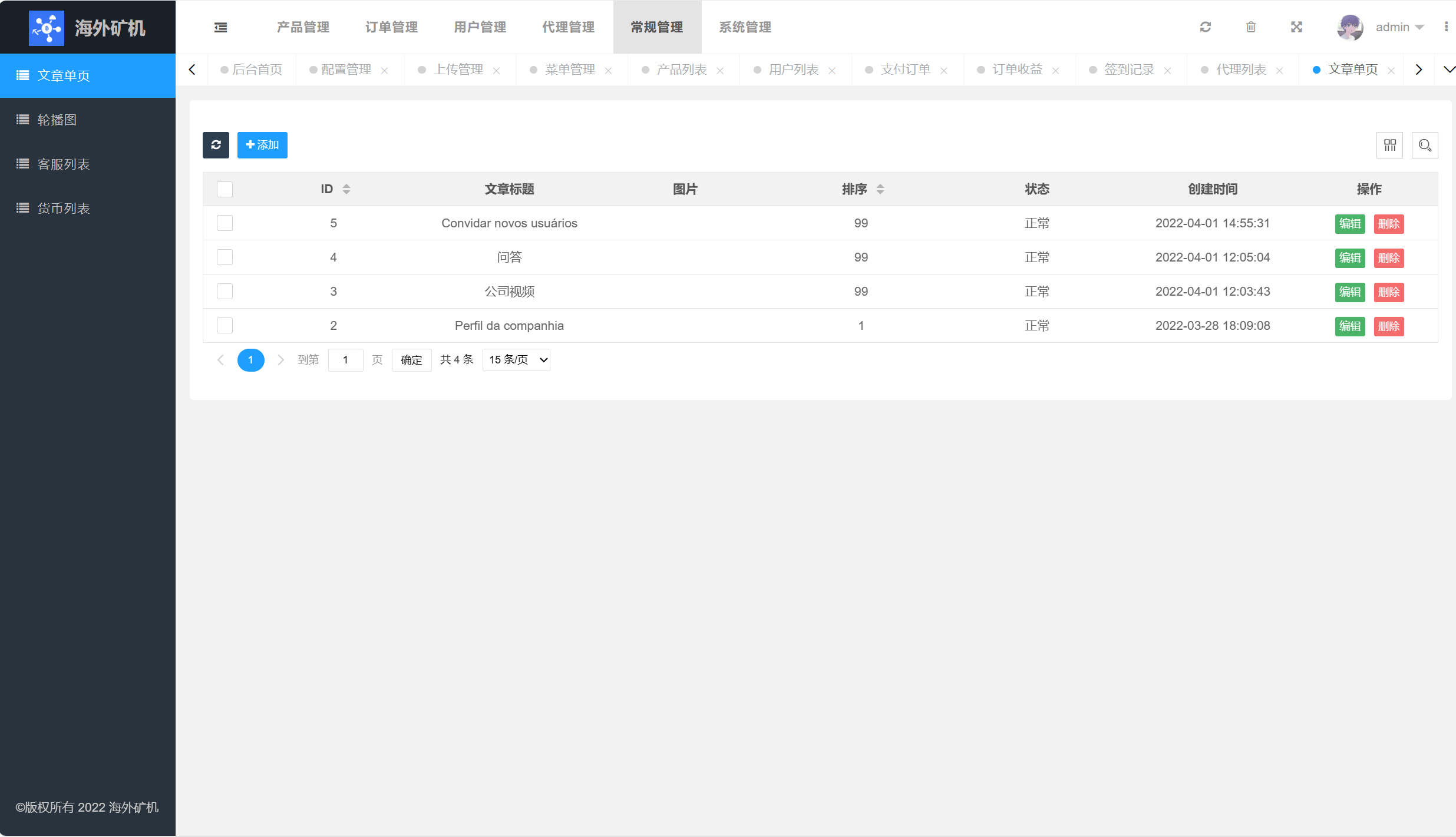Close the 用户列表 tab
The image size is (1456, 837).
point(832,71)
